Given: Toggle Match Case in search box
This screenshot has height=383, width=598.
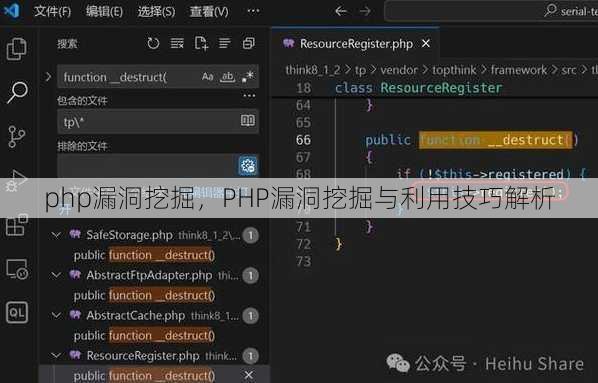Looking at the screenshot, I should point(207,77).
